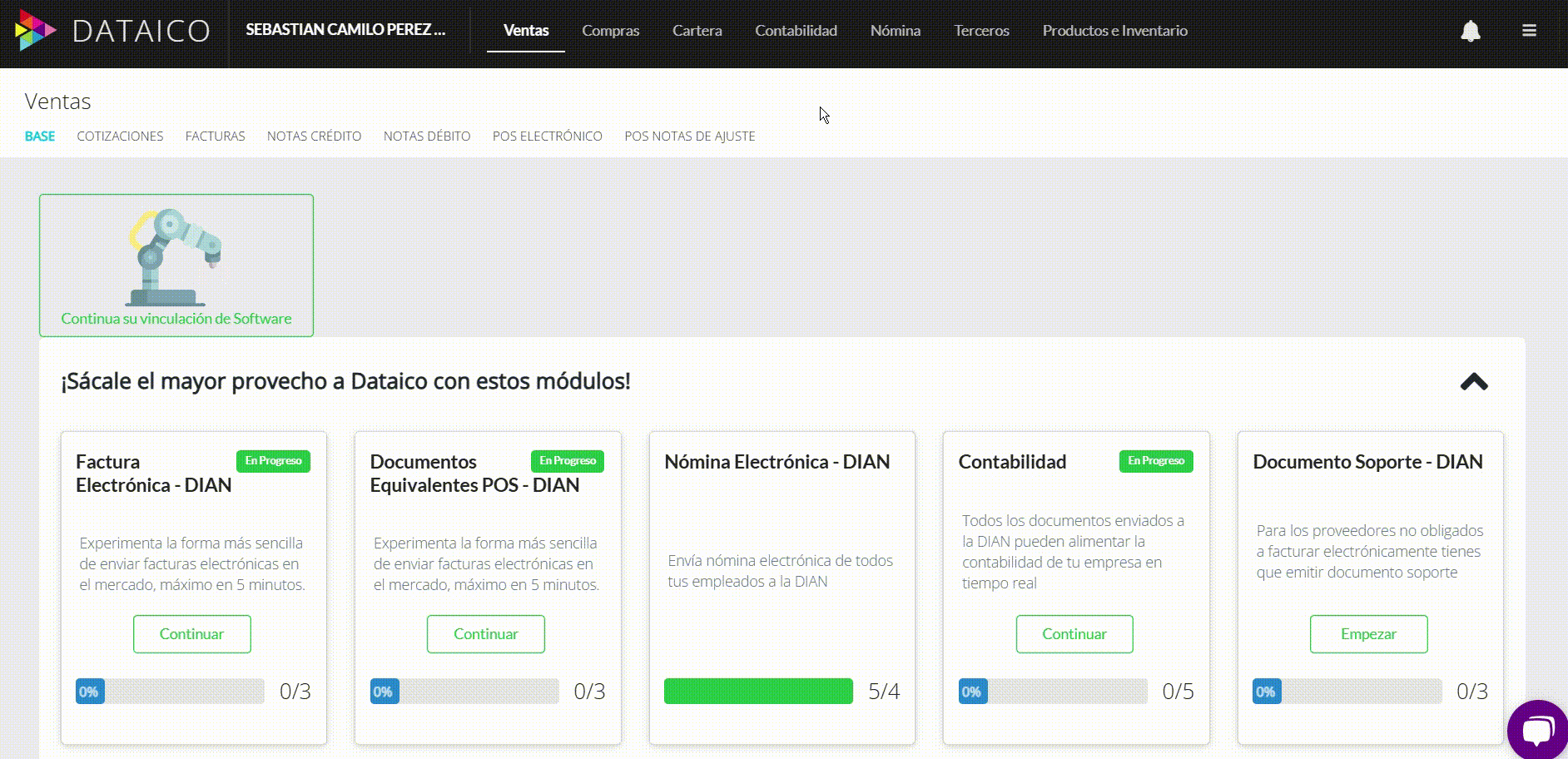Collapse the módulos section with the chevron

1475,381
